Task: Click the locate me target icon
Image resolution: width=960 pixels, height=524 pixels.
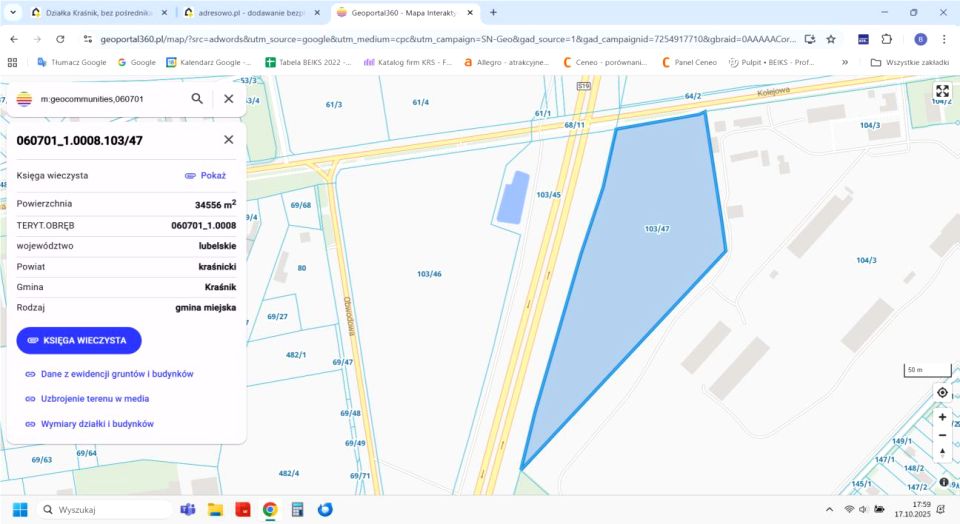Action: pos(942,393)
